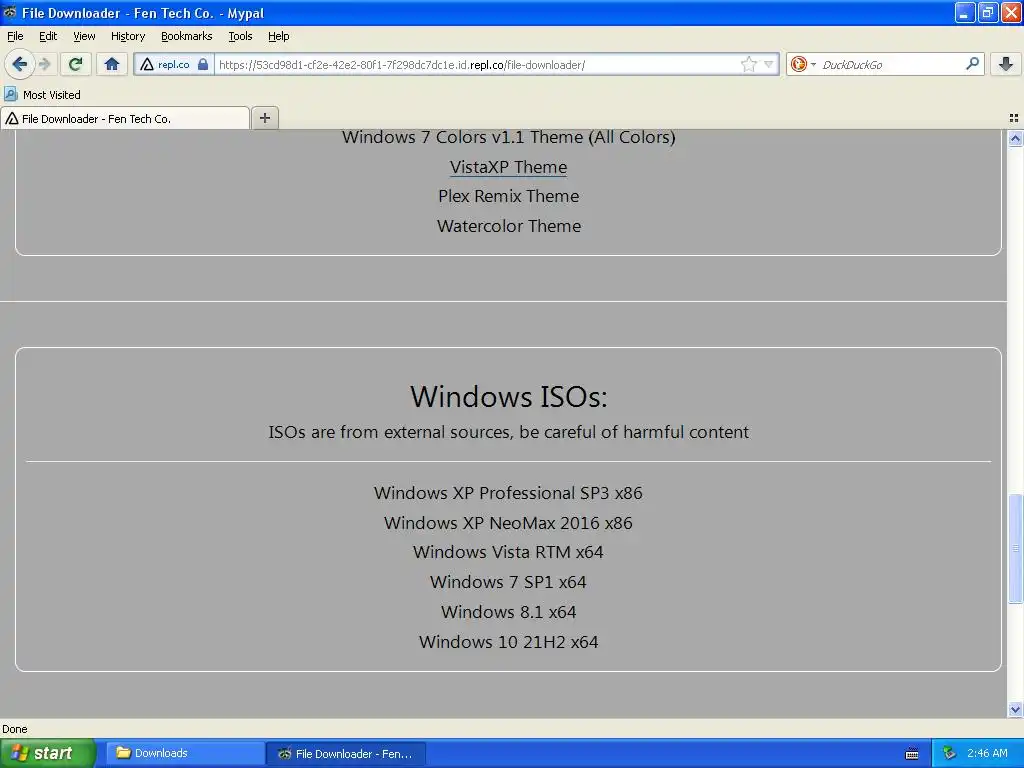The height and width of the screenshot is (768, 1024).
Task: Click the vertical scrollbar thumb
Action: (1016, 549)
